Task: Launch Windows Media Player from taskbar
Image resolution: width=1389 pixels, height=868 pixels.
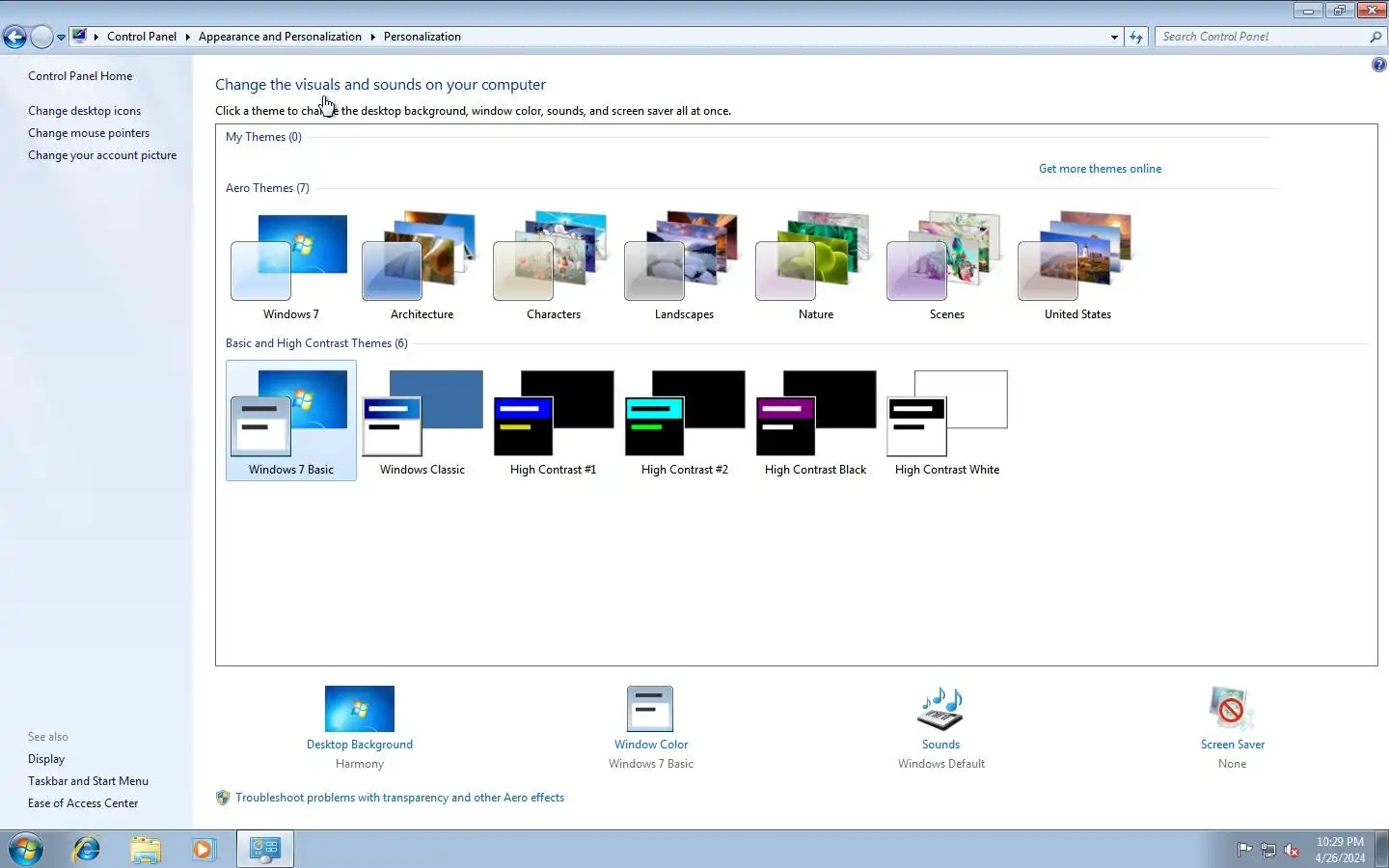Action: [x=204, y=850]
